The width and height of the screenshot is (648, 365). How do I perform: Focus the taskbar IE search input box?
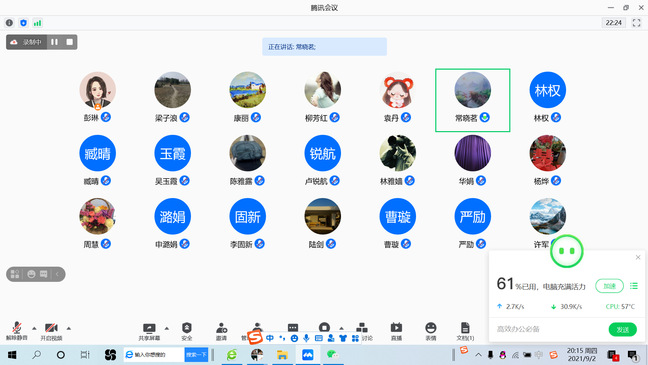click(x=154, y=355)
